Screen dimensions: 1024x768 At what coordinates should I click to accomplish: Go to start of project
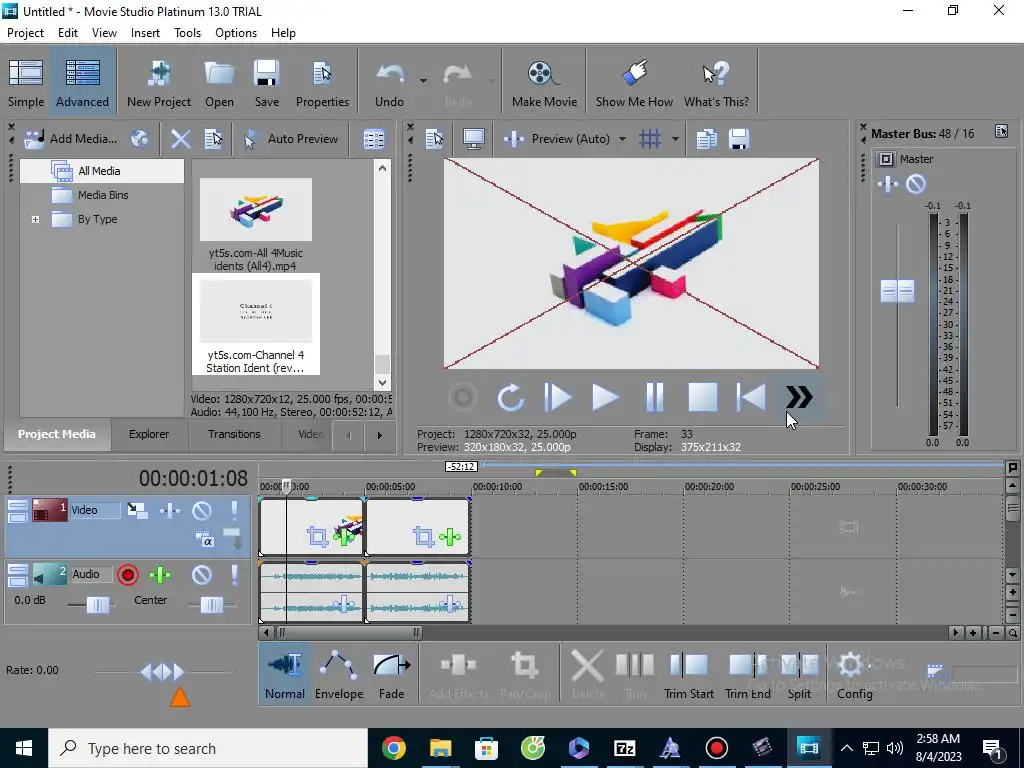pyautogui.click(x=751, y=397)
